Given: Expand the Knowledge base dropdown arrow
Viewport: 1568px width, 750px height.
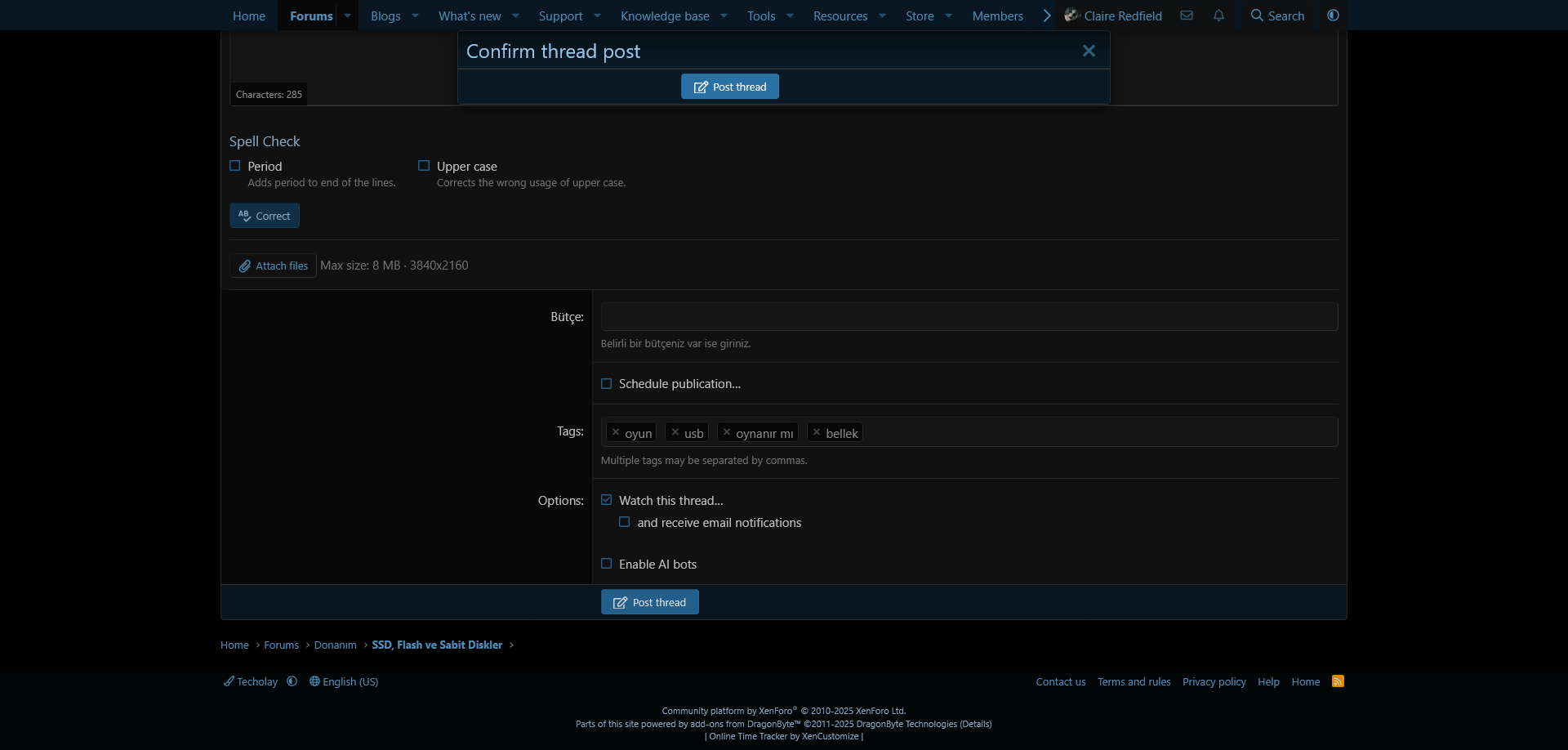Looking at the screenshot, I should coord(724,16).
